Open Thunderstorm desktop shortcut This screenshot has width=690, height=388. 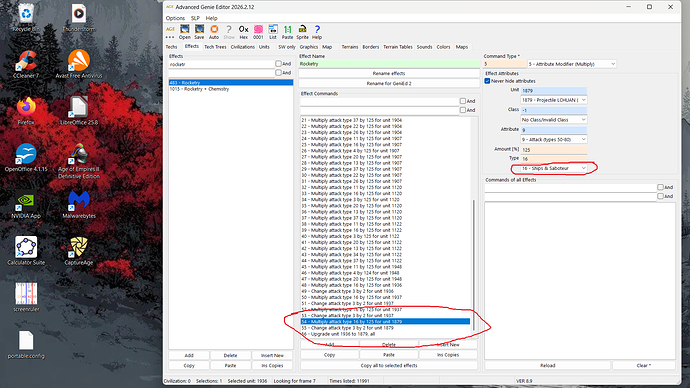[79, 18]
